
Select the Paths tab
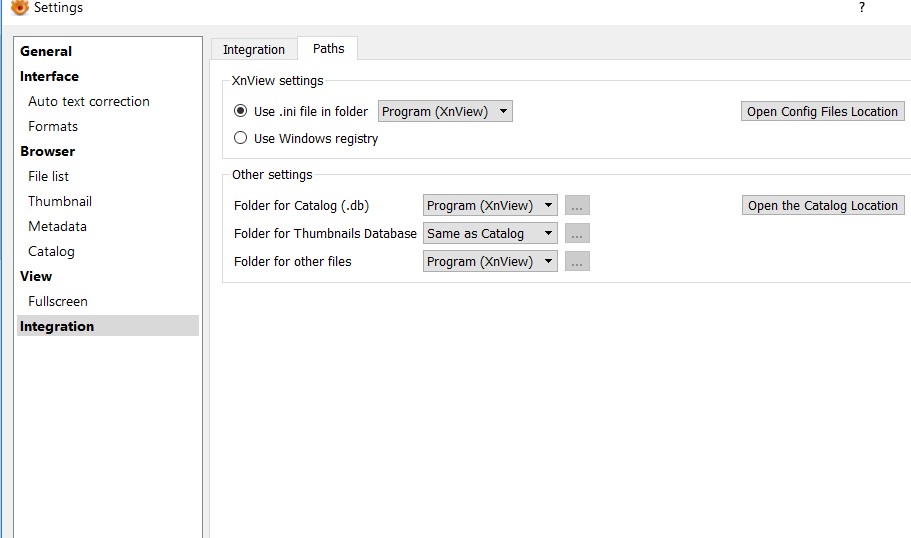click(328, 49)
